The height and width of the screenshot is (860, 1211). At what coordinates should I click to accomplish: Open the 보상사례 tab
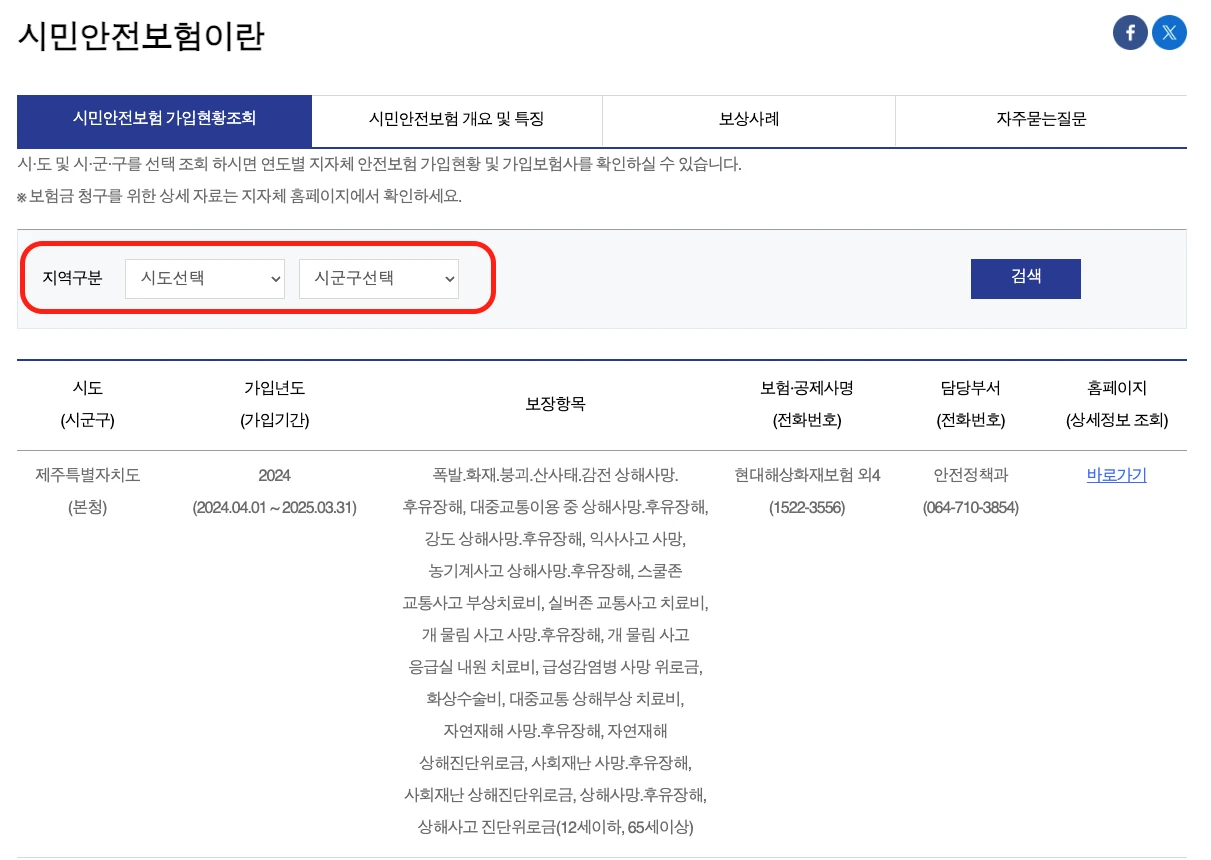(x=747, y=120)
